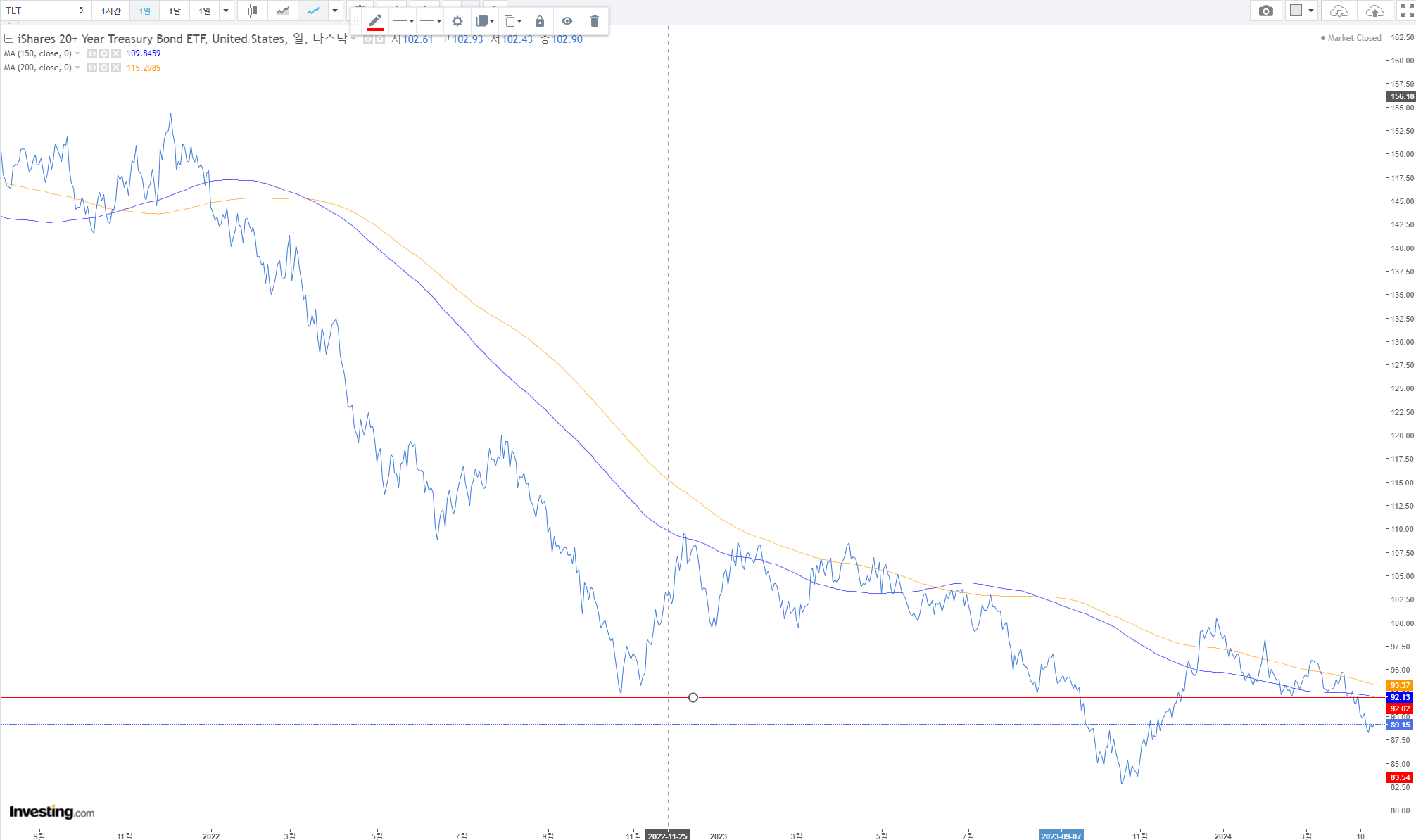The height and width of the screenshot is (840, 1416).
Task: Collapse the iShares legend minus box
Action: (9, 39)
